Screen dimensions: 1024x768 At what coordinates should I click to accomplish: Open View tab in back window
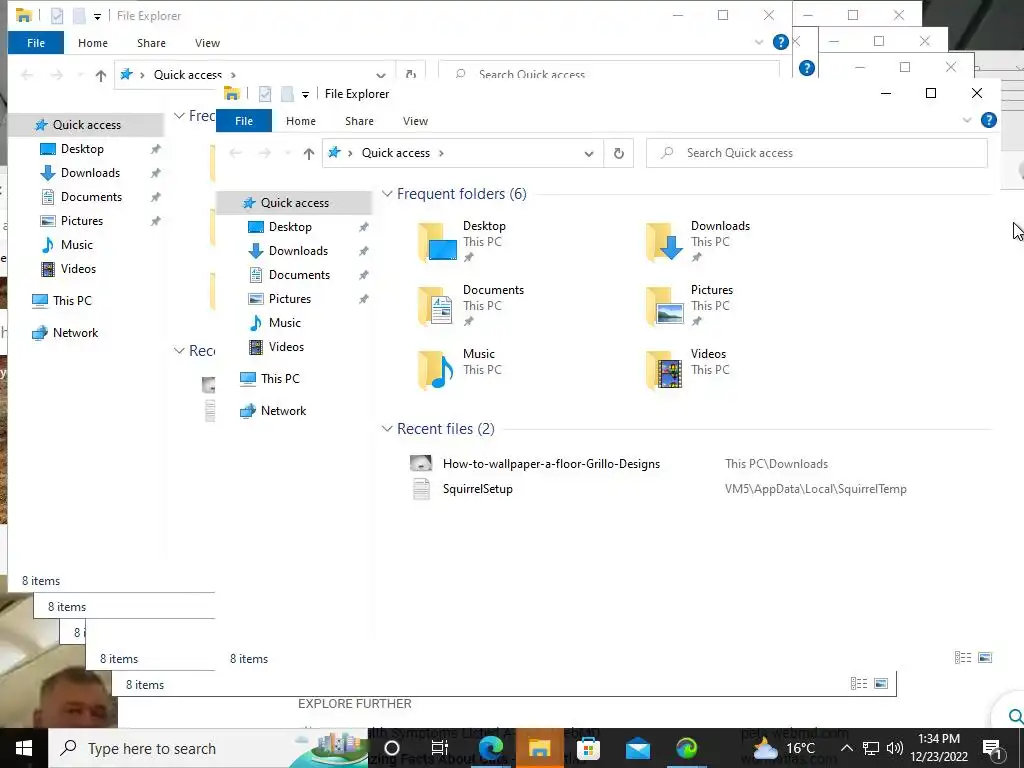click(x=207, y=42)
